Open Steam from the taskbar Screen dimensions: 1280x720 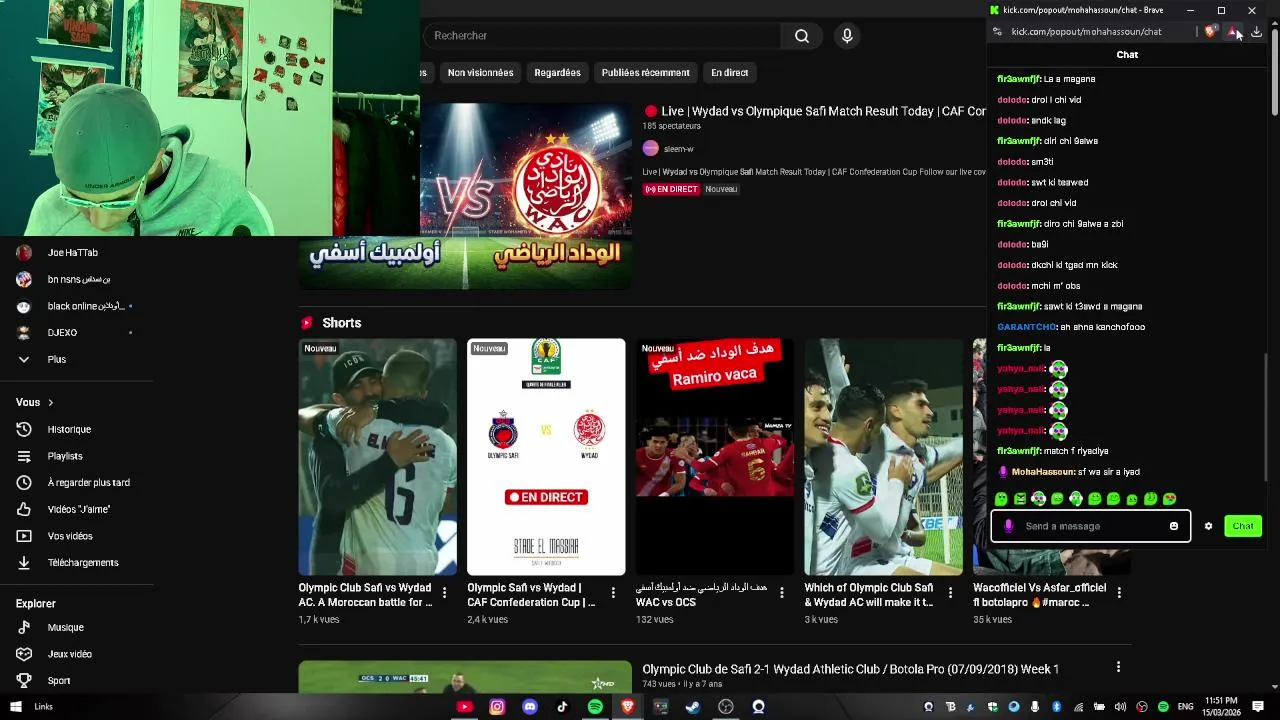(693, 707)
